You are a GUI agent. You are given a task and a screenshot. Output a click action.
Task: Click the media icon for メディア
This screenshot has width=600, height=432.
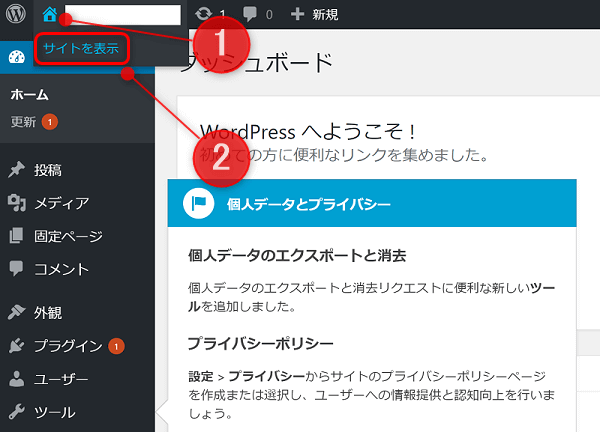[x=17, y=203]
